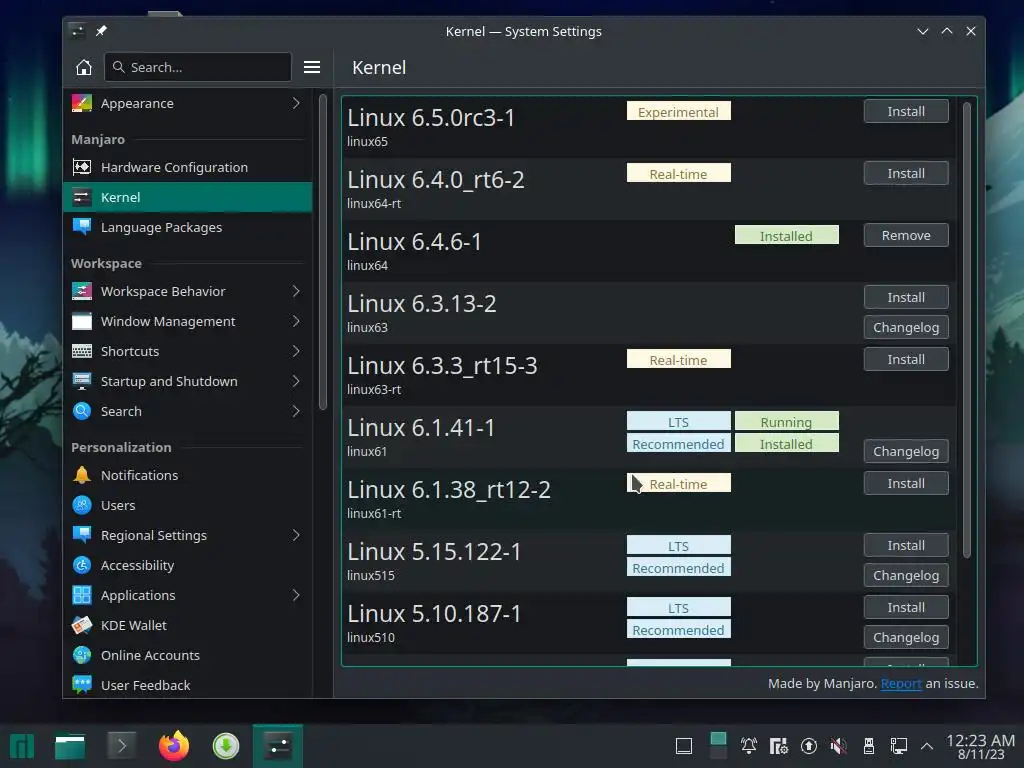This screenshot has width=1024, height=768.
Task: Show hidden system tray icons arrow
Action: coord(926,746)
